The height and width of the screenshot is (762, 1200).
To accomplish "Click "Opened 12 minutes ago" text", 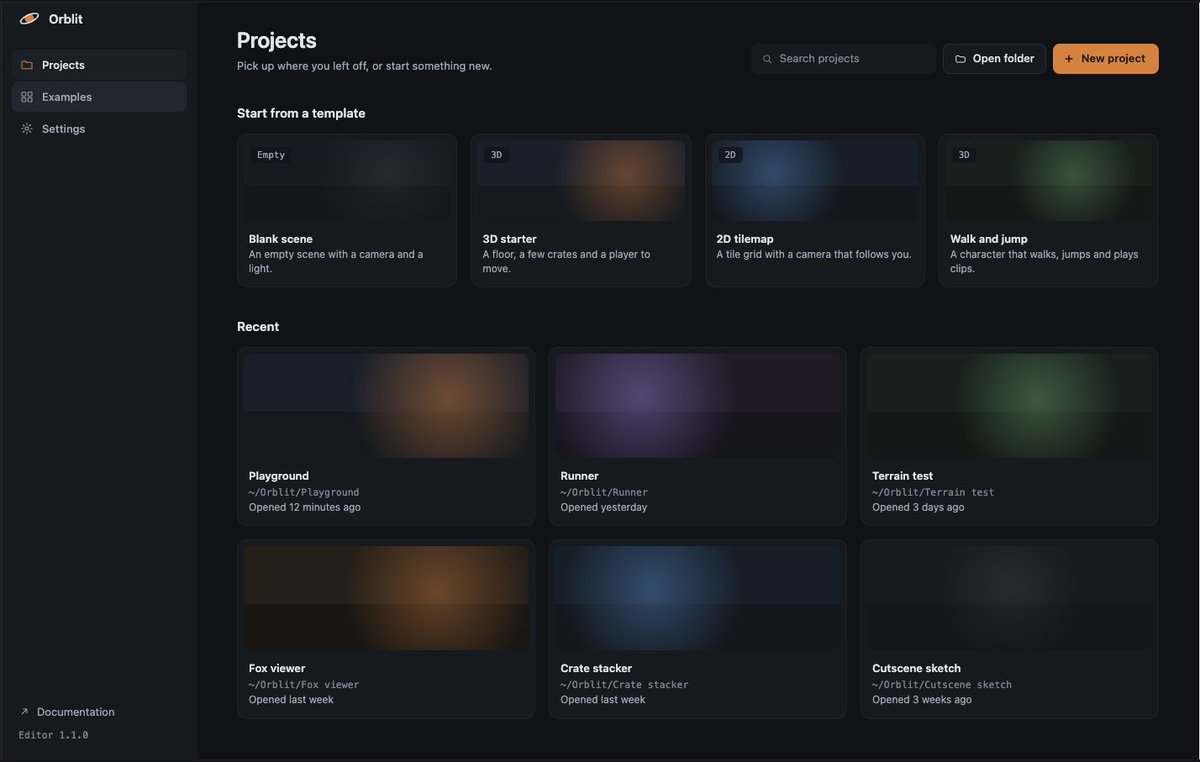I will (305, 507).
